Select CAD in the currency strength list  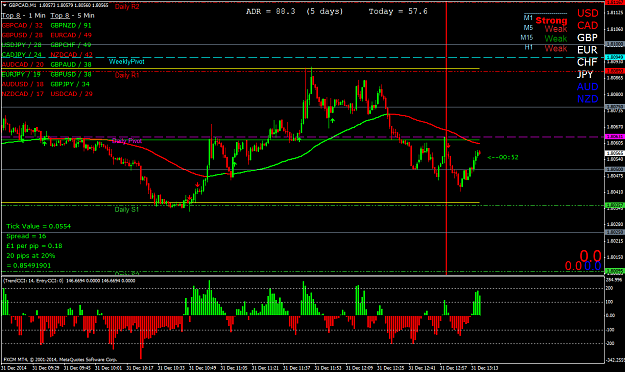[x=588, y=26]
